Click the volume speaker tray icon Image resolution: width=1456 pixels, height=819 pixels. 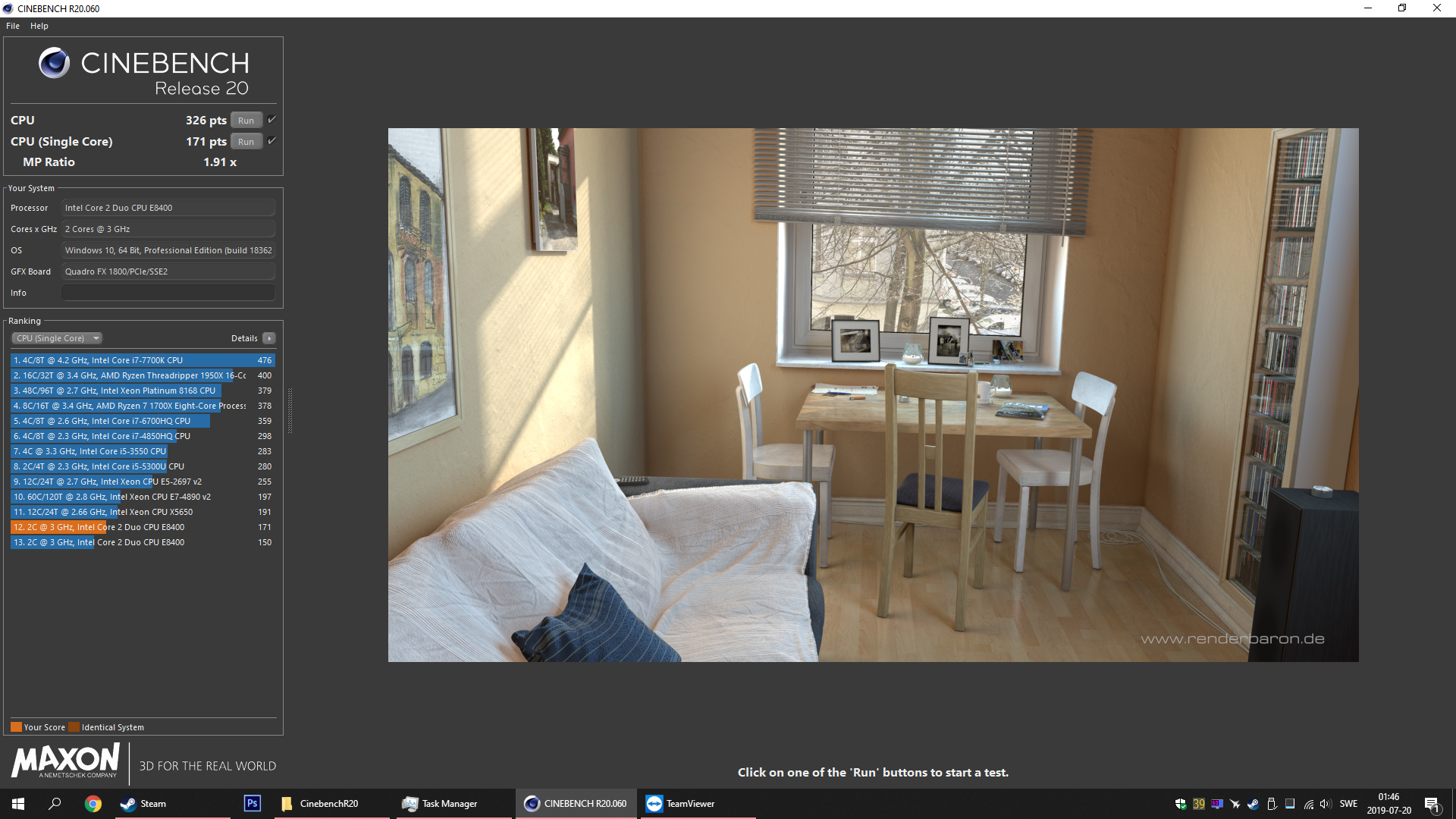(x=1325, y=804)
